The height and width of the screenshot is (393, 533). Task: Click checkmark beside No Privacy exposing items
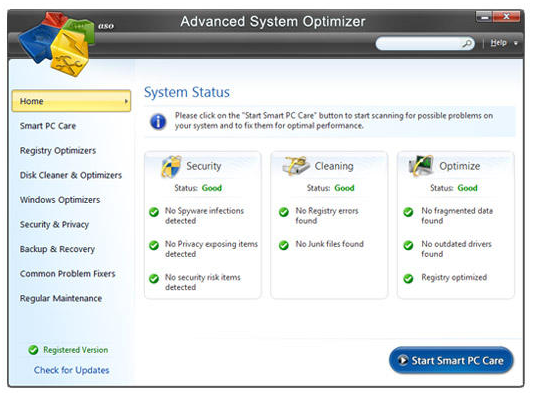(154, 245)
